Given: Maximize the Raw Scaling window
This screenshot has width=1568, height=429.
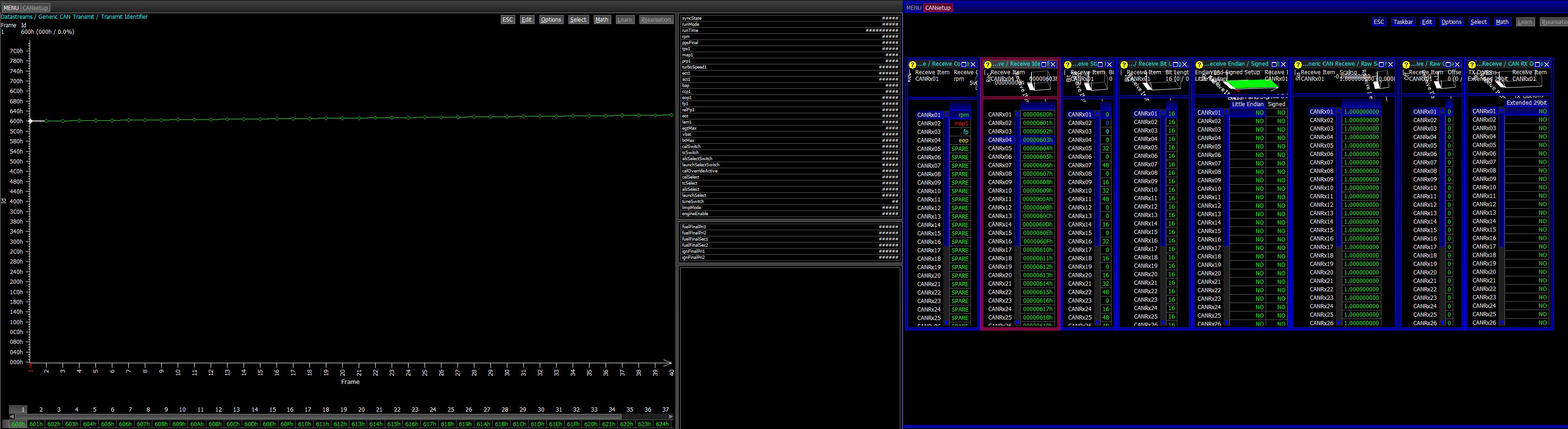Looking at the screenshot, I should tap(1381, 64).
